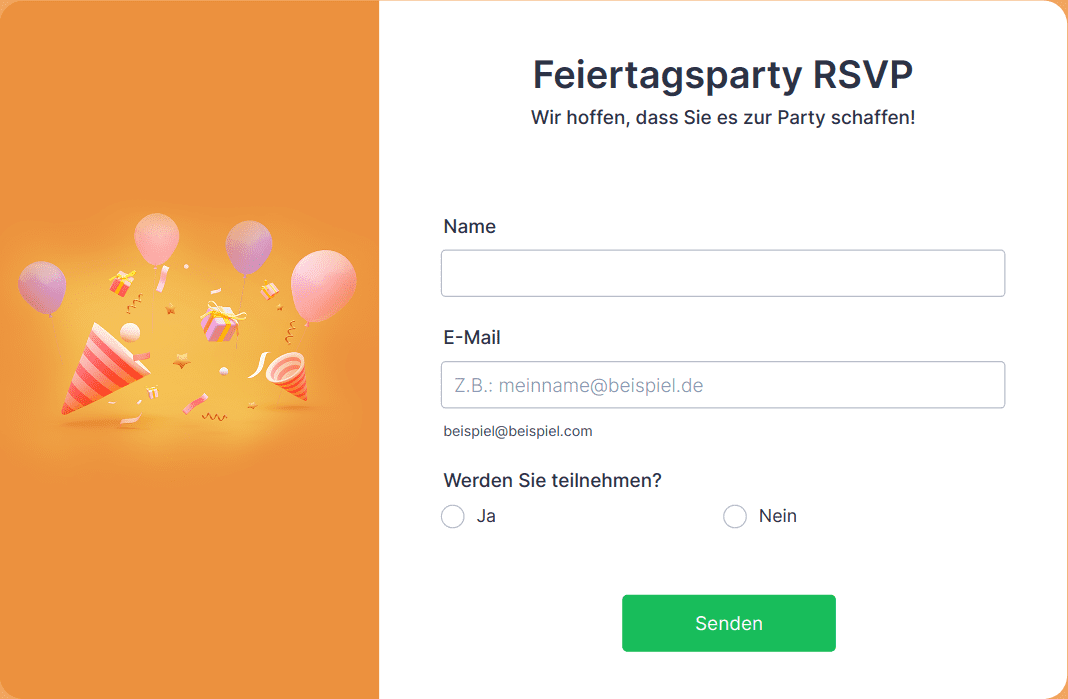
Task: Click the Feiertagsparty RSVP heading
Action: click(723, 74)
